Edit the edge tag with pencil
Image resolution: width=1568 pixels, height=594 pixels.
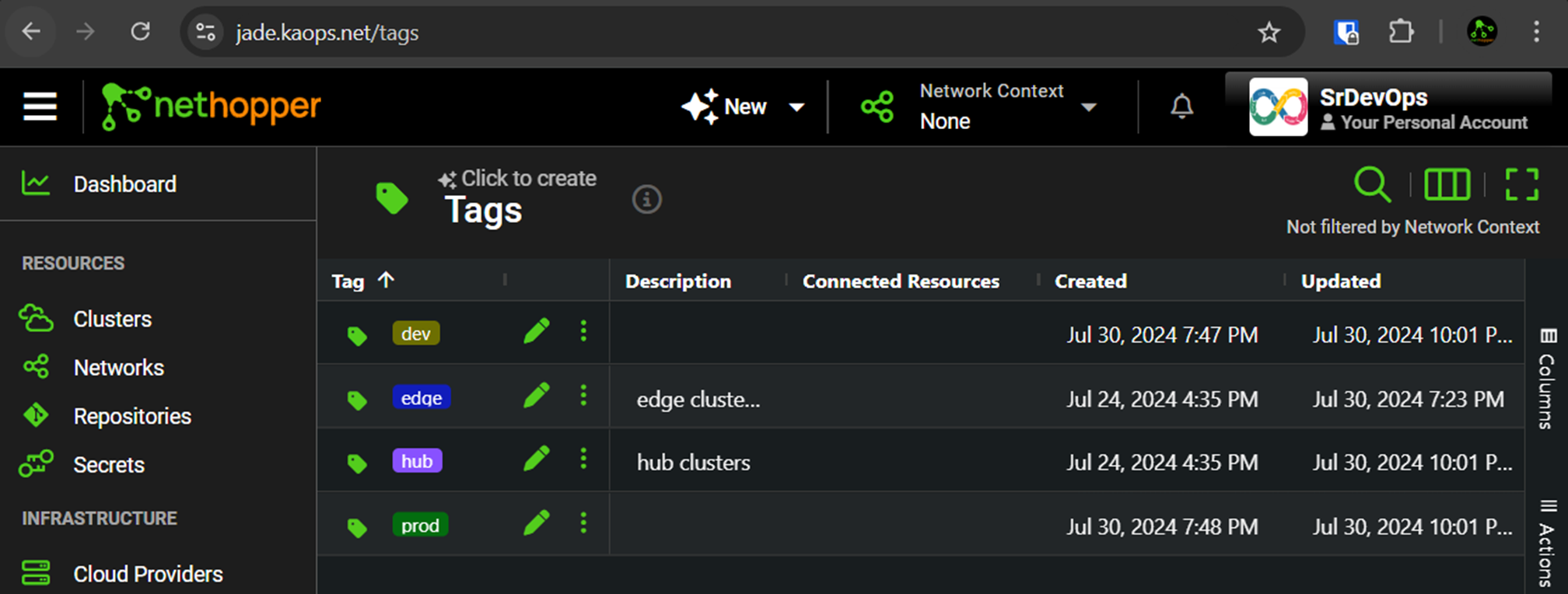pyautogui.click(x=537, y=395)
